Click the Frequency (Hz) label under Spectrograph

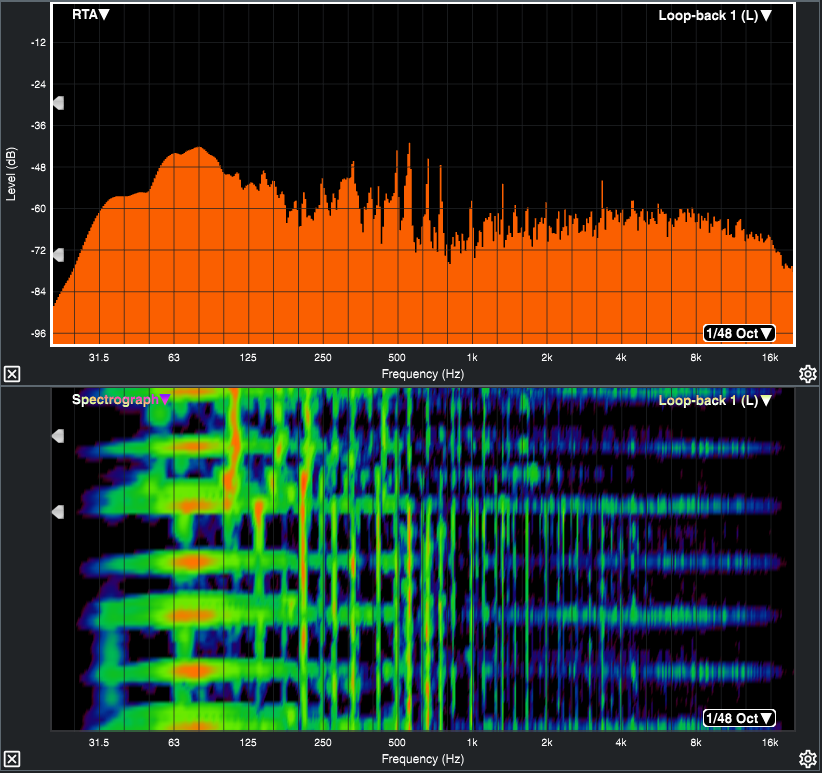click(x=423, y=759)
